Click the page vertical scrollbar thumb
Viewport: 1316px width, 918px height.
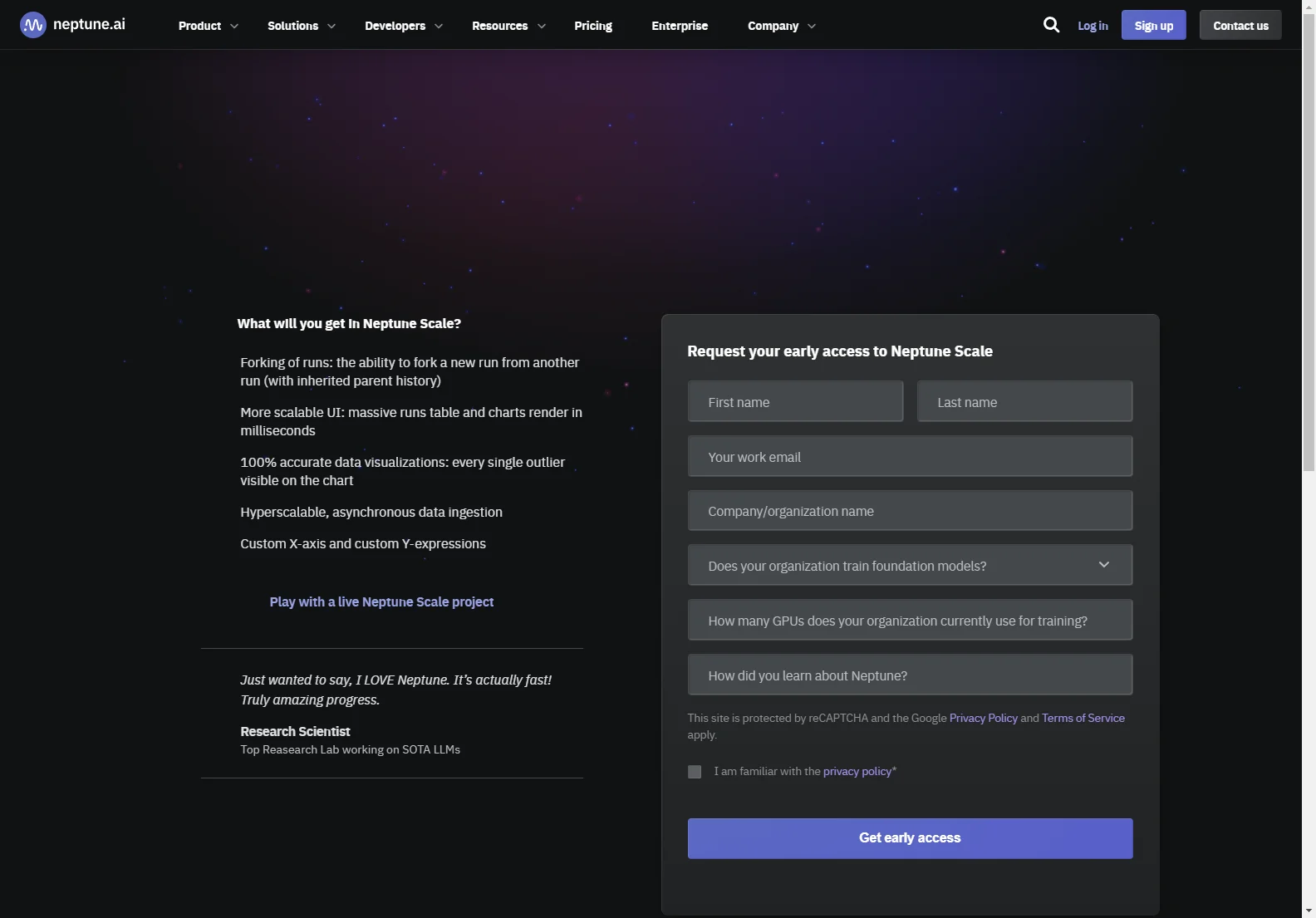coord(1309,241)
